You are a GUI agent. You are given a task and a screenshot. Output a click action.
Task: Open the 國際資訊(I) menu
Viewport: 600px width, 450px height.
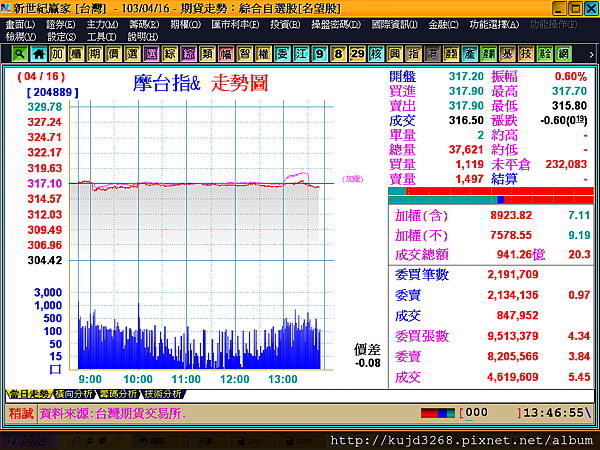395,24
